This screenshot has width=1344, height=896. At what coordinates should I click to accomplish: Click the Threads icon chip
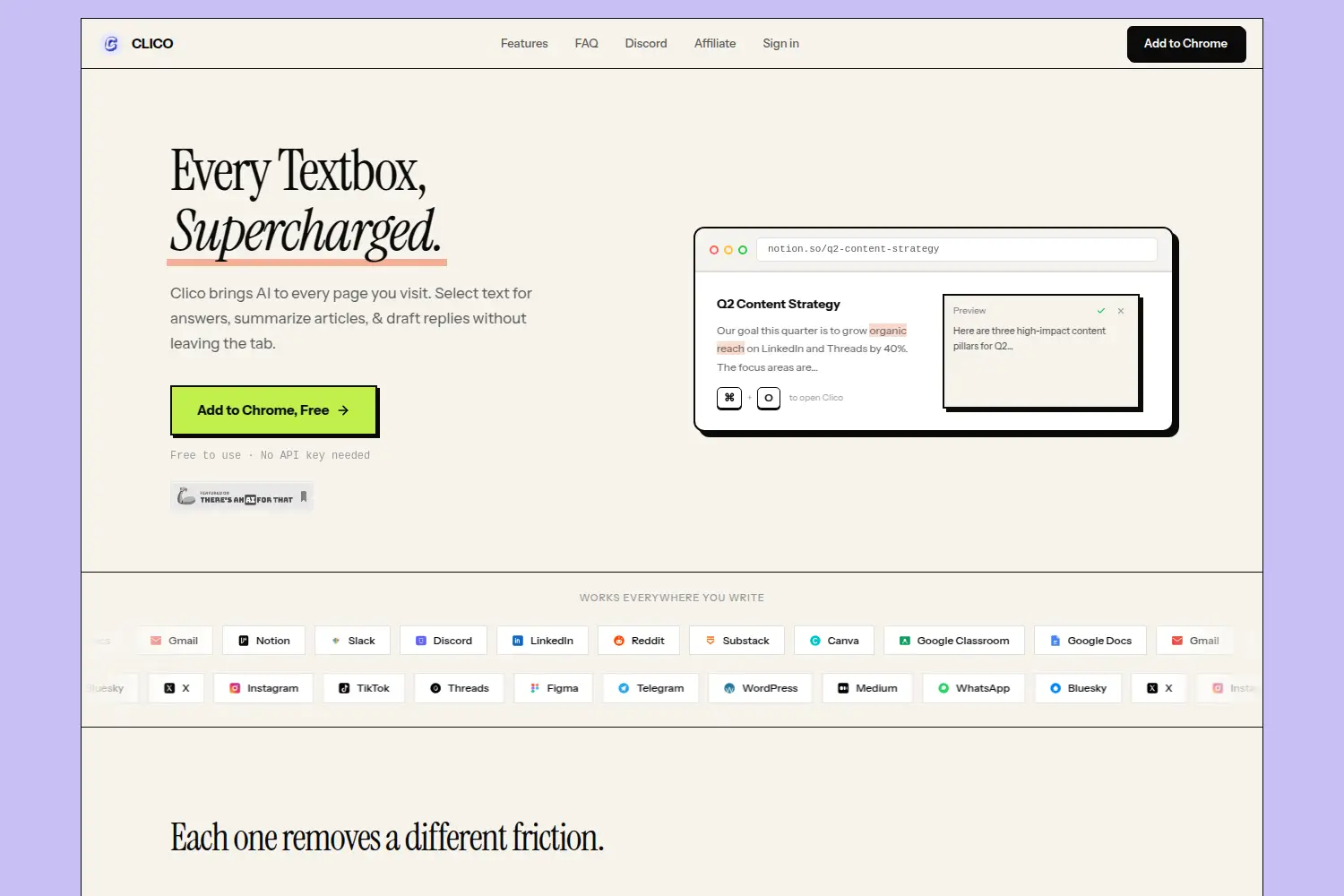click(x=459, y=688)
